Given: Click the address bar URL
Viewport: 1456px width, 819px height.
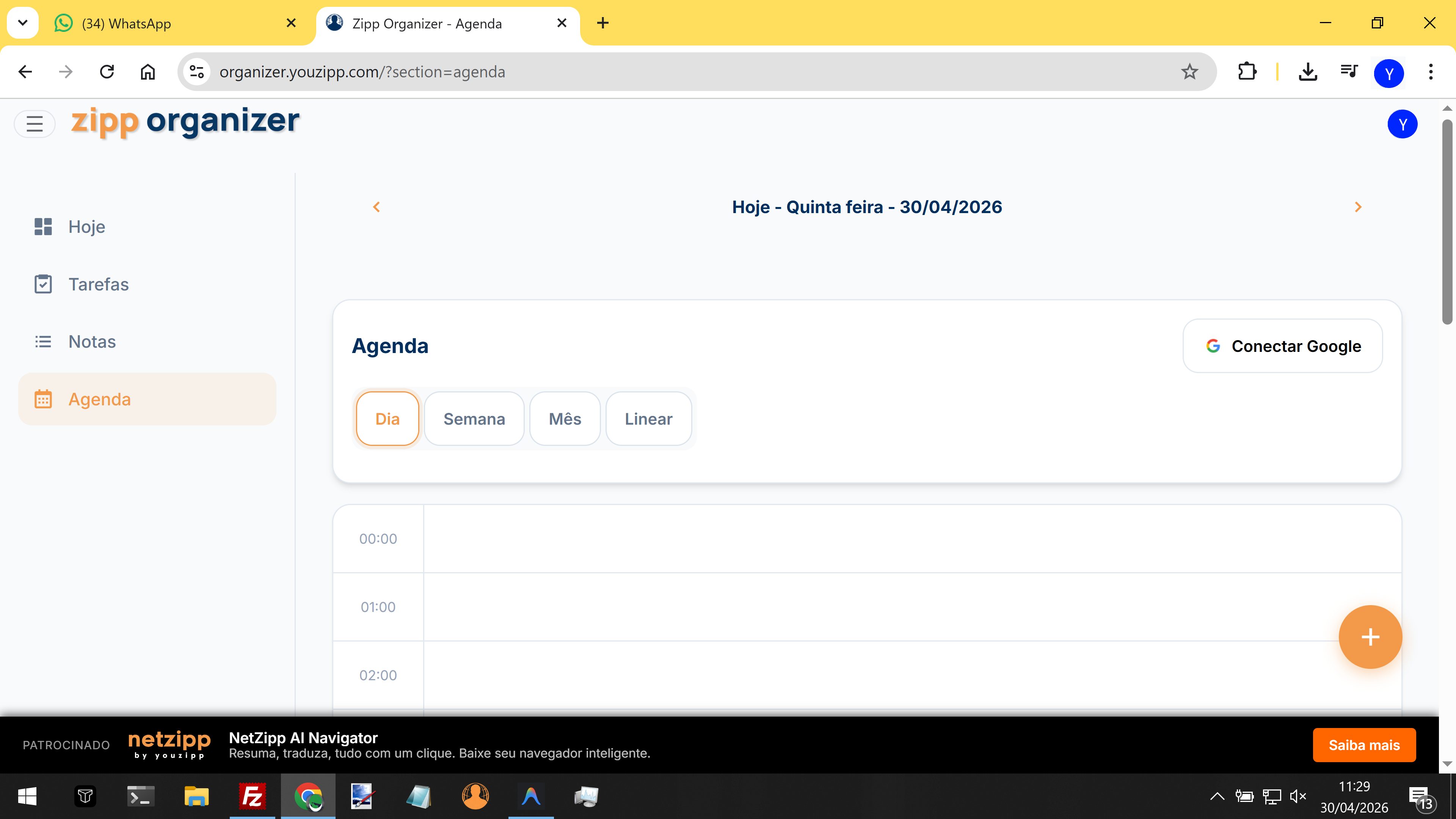Looking at the screenshot, I should 362,72.
